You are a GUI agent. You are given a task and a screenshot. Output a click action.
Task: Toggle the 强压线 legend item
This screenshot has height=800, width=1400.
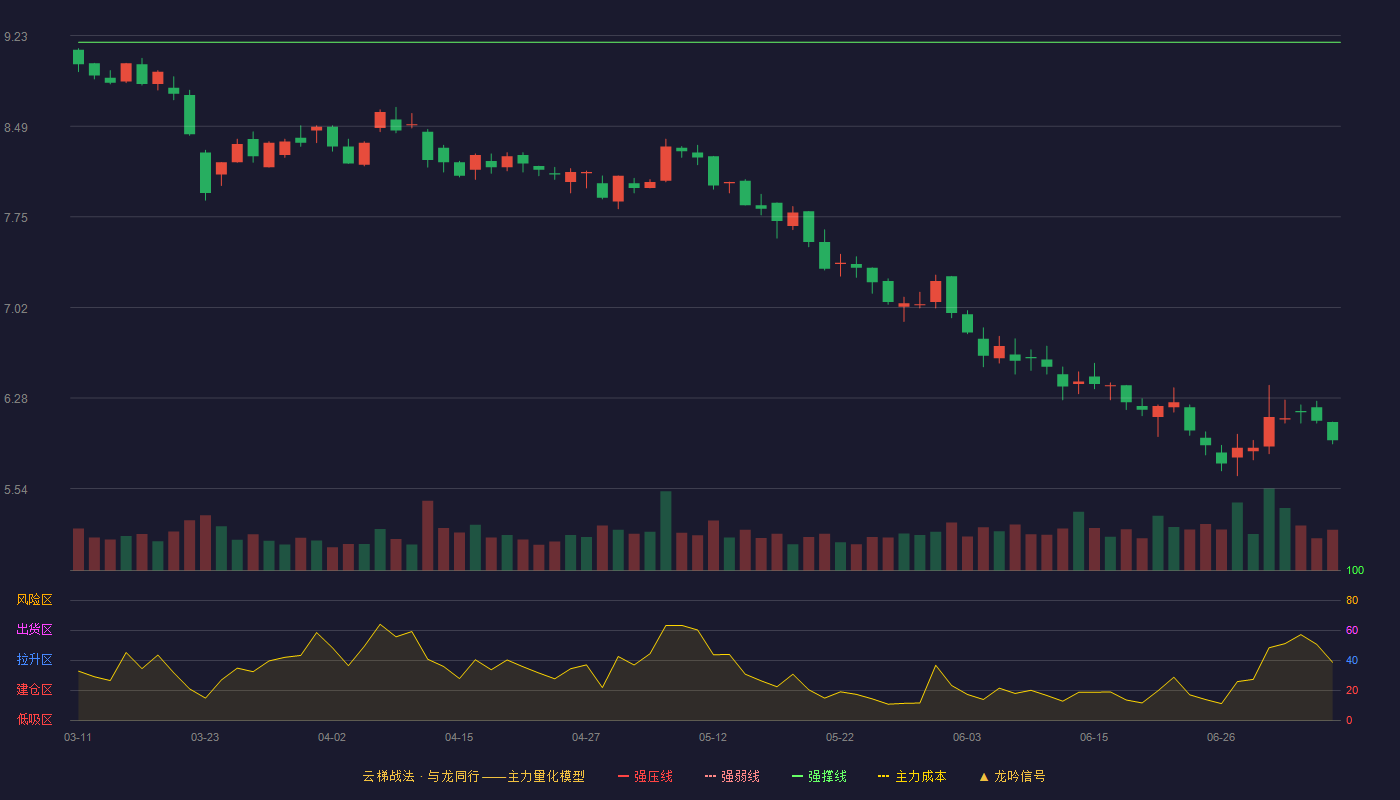point(645,776)
